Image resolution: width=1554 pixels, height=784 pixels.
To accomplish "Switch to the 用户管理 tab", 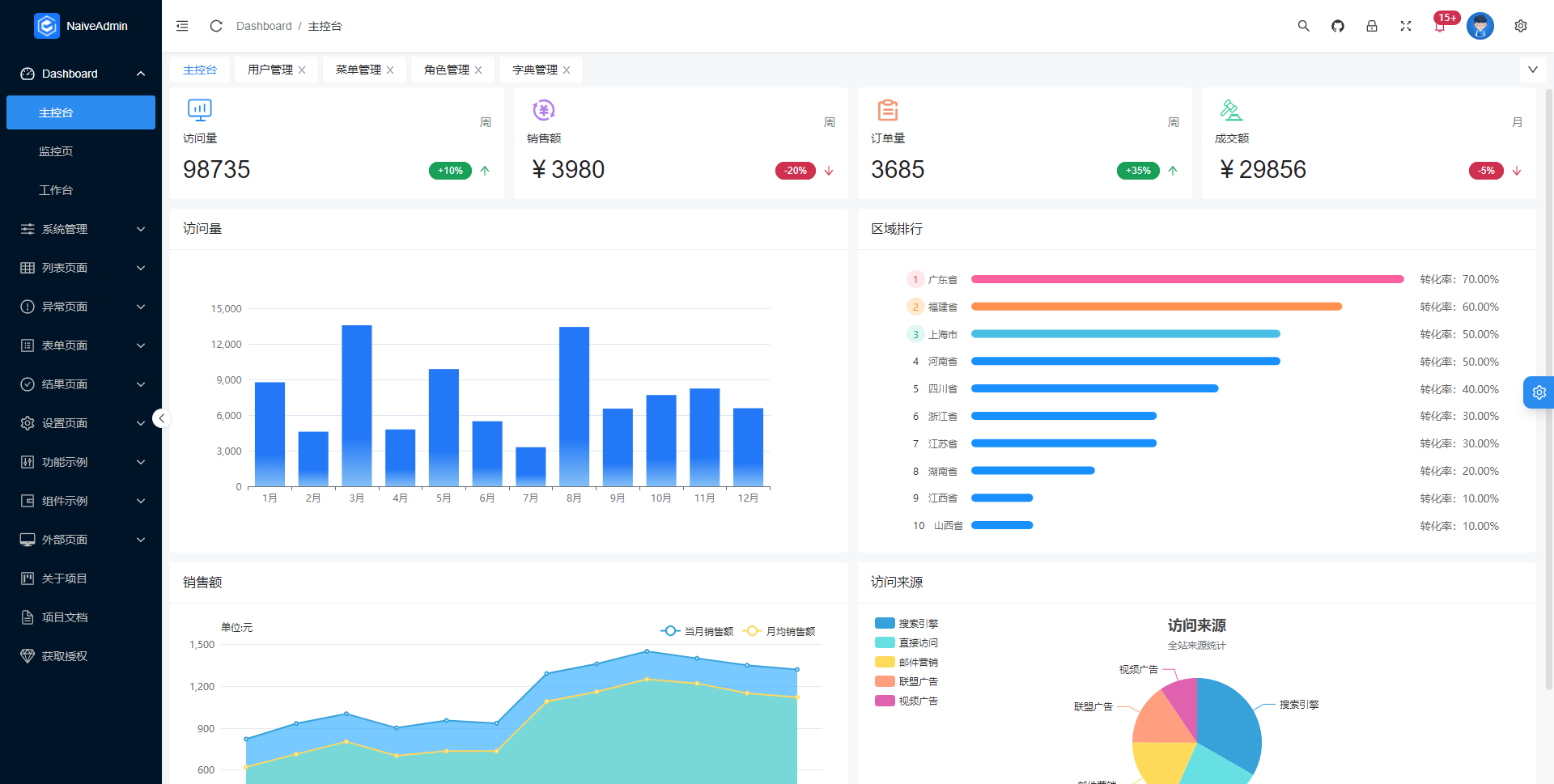I will pos(270,70).
